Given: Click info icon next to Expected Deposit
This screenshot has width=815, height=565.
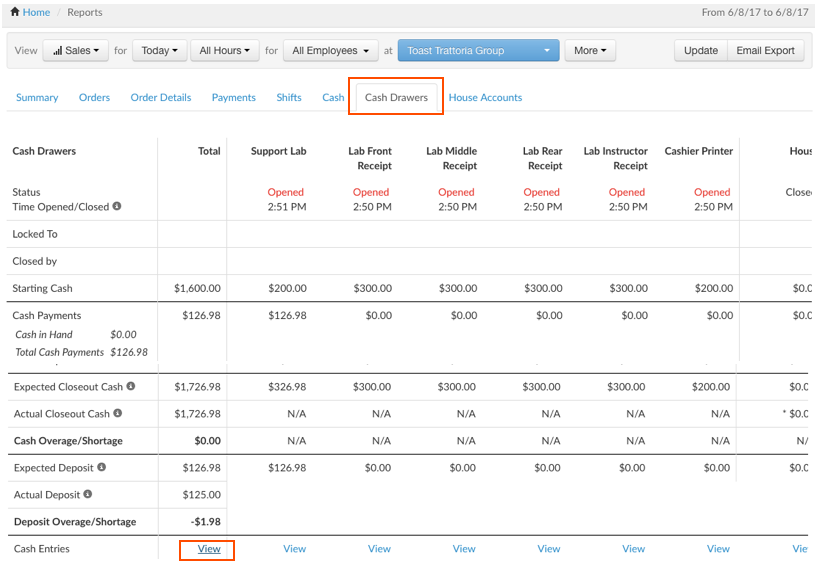Looking at the screenshot, I should (101, 467).
